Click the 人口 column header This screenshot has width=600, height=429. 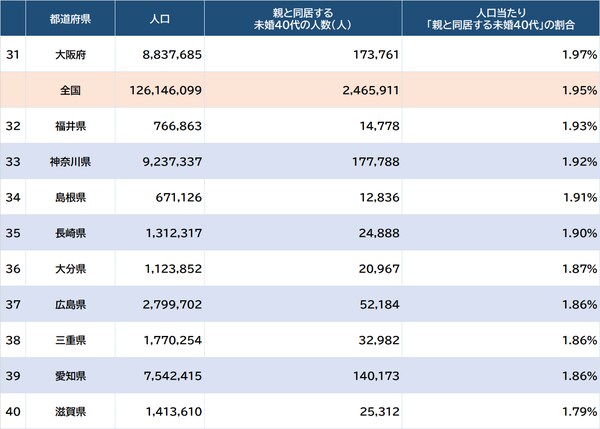[159, 19]
